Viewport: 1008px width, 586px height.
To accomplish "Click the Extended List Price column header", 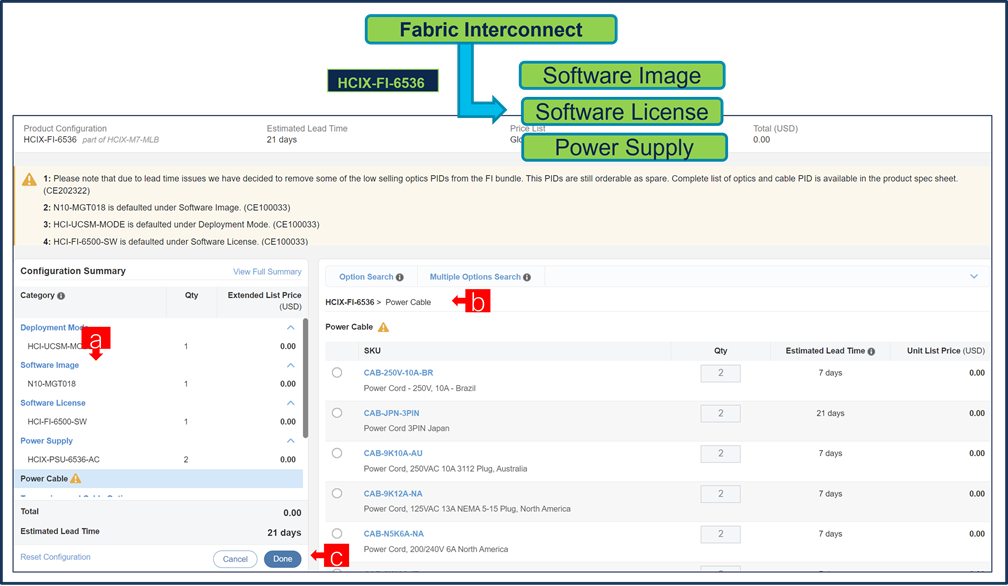I will point(264,301).
